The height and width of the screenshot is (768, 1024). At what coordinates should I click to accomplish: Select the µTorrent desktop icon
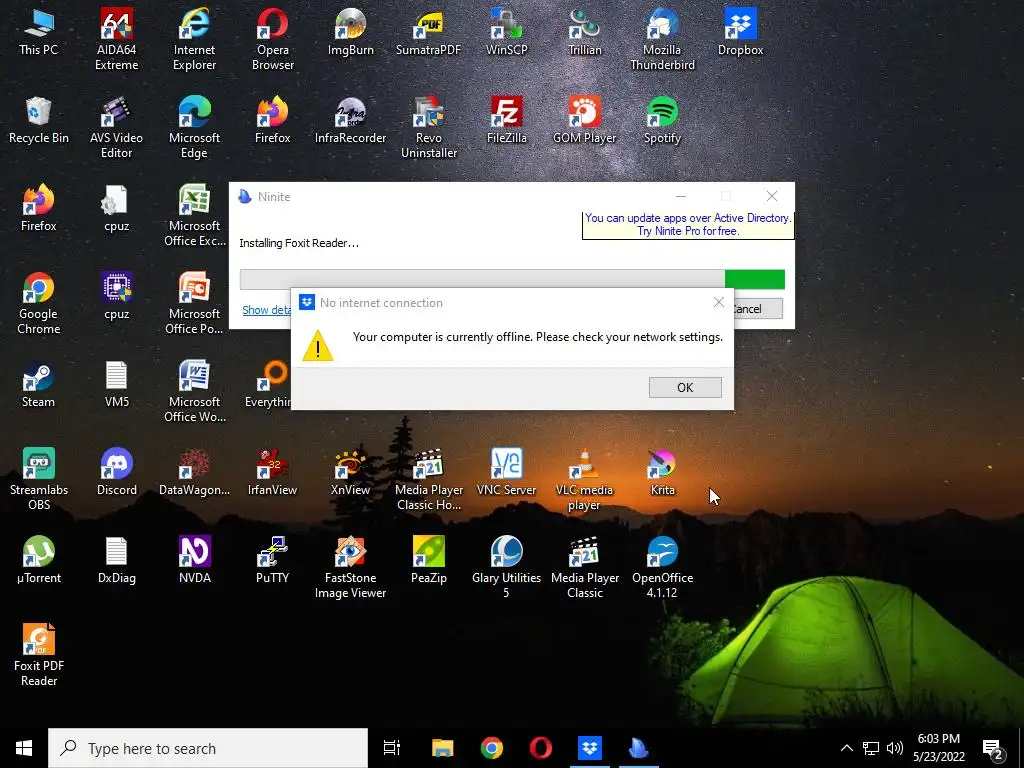point(39,560)
